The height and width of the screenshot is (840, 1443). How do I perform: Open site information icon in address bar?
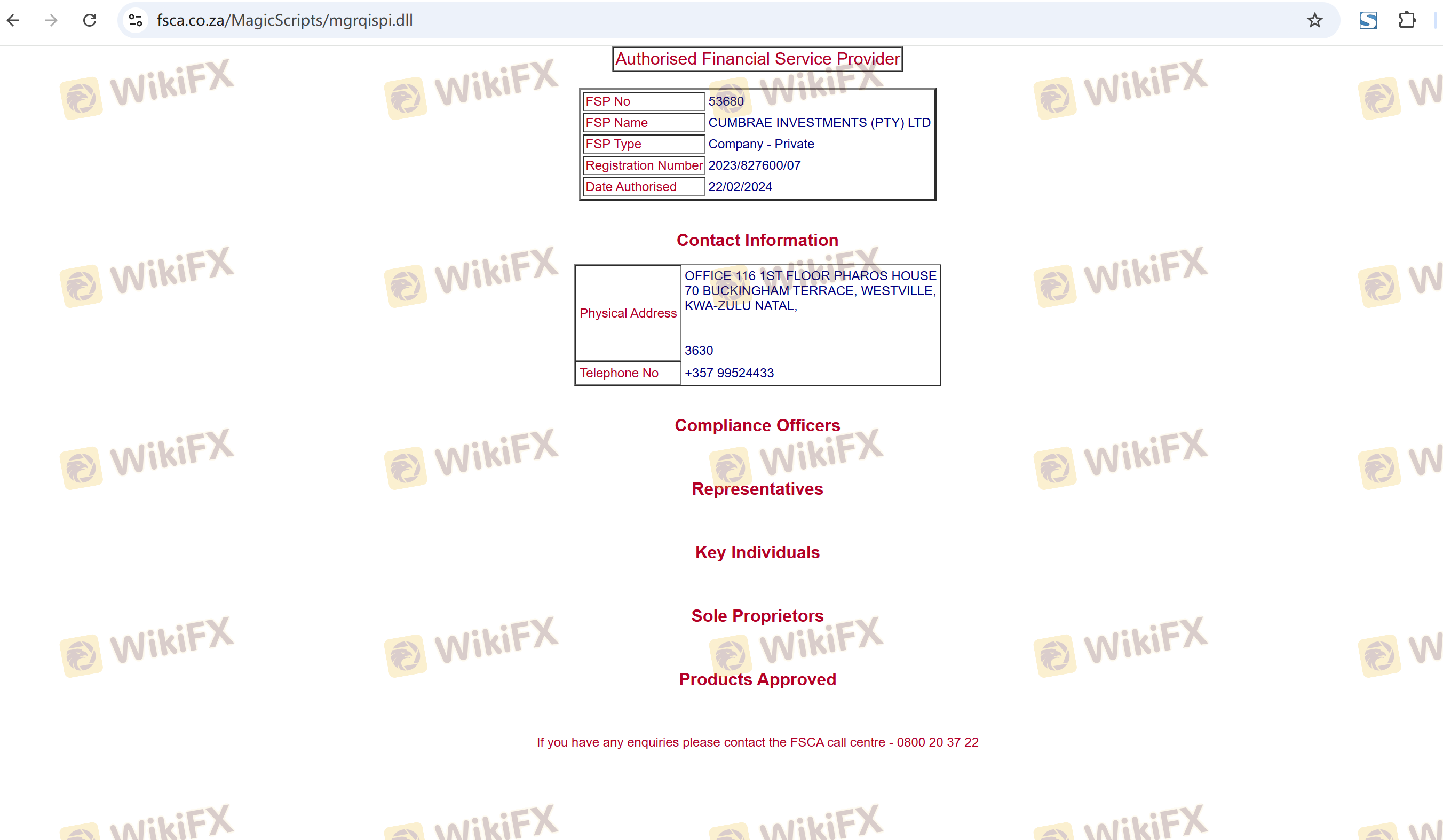pyautogui.click(x=136, y=21)
